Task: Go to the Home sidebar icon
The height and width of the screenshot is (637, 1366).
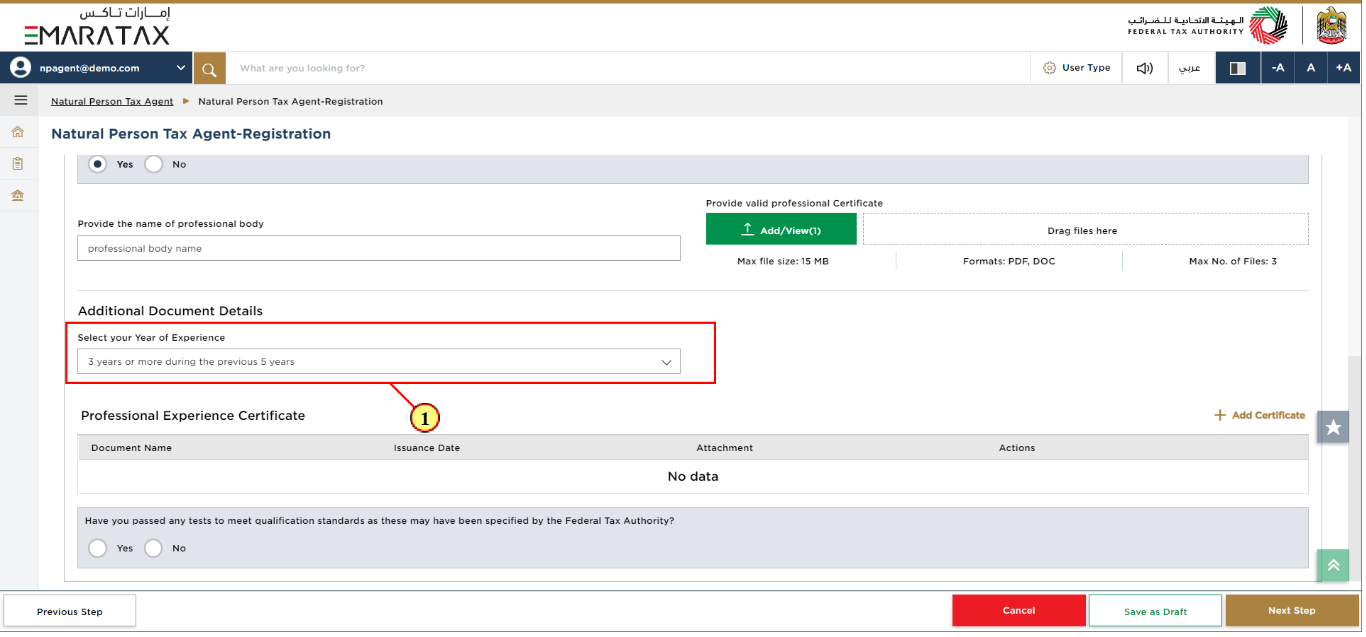Action: (18, 132)
